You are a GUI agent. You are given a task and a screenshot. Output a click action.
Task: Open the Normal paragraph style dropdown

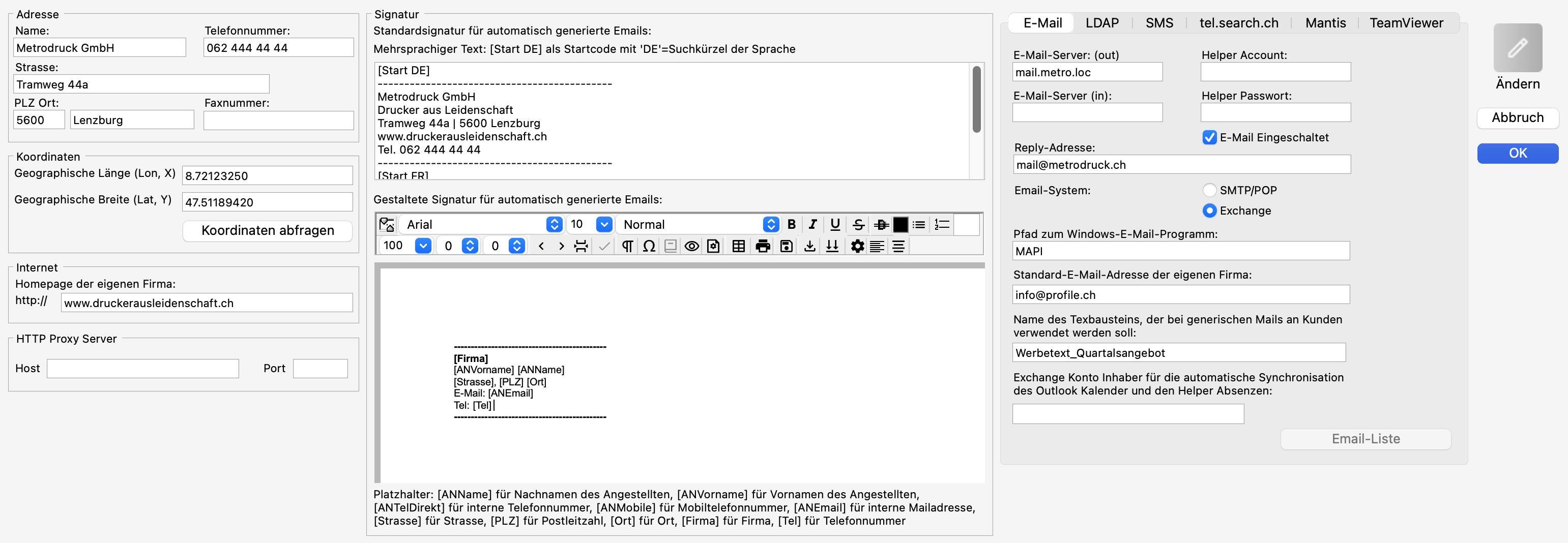point(771,224)
